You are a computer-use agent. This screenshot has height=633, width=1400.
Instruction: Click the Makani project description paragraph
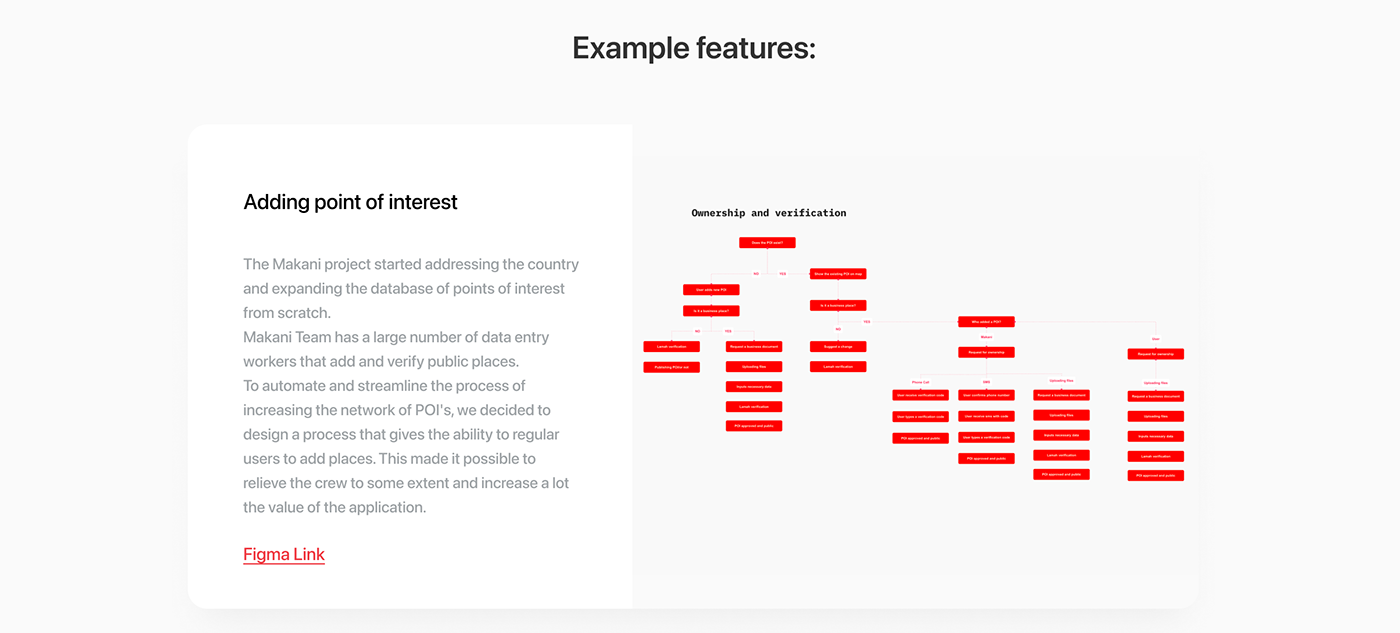[x=411, y=385]
